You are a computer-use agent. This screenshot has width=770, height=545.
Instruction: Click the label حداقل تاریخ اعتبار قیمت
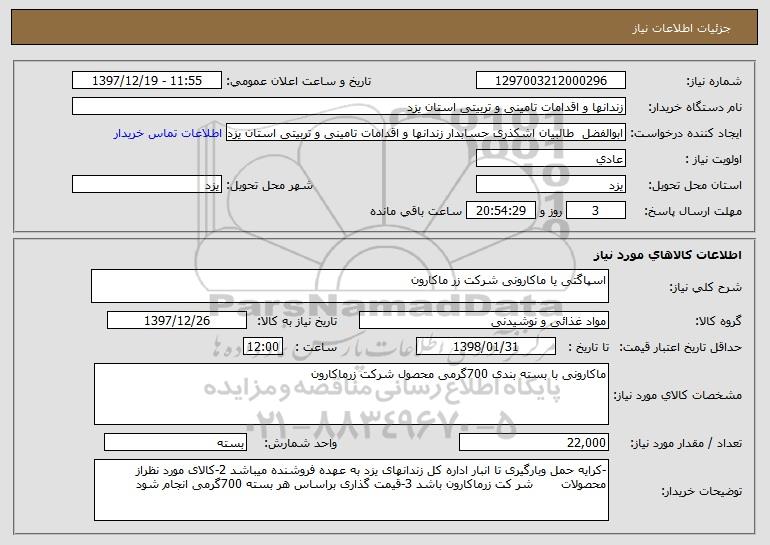click(x=680, y=347)
